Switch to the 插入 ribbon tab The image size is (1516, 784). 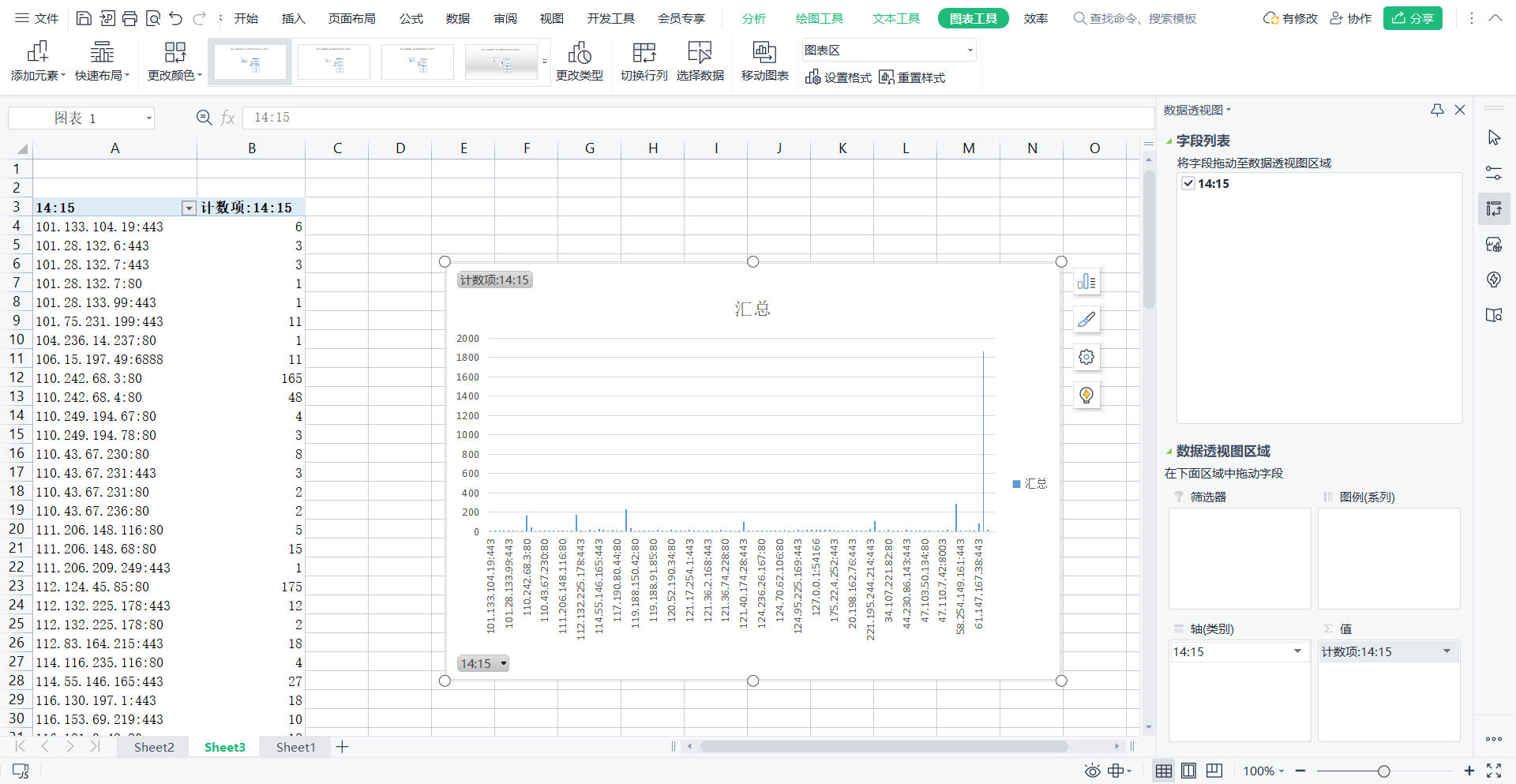point(294,18)
